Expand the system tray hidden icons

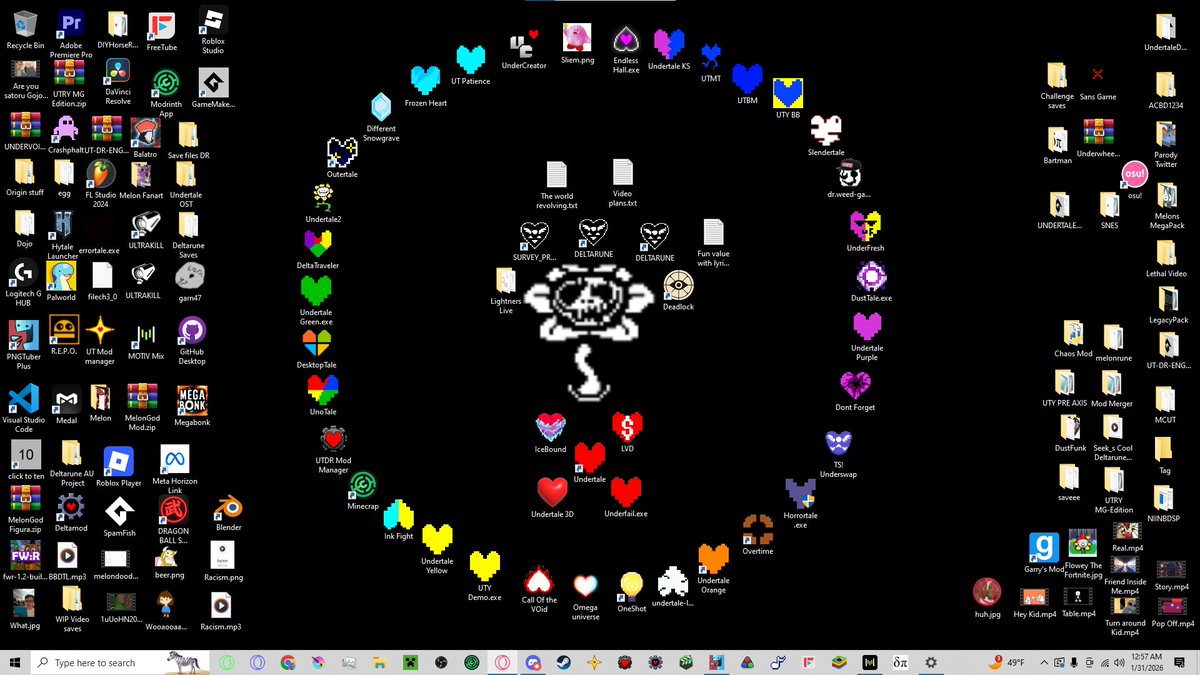click(x=1045, y=662)
